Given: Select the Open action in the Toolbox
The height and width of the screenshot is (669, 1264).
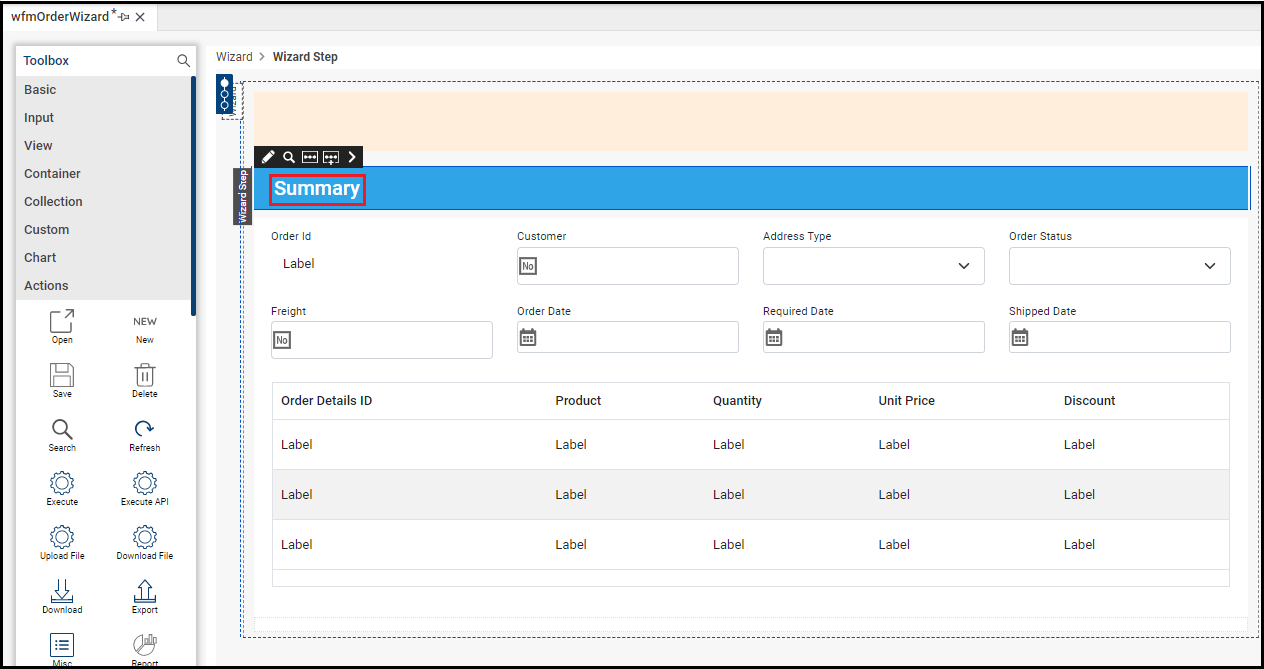Looking at the screenshot, I should coord(62,327).
